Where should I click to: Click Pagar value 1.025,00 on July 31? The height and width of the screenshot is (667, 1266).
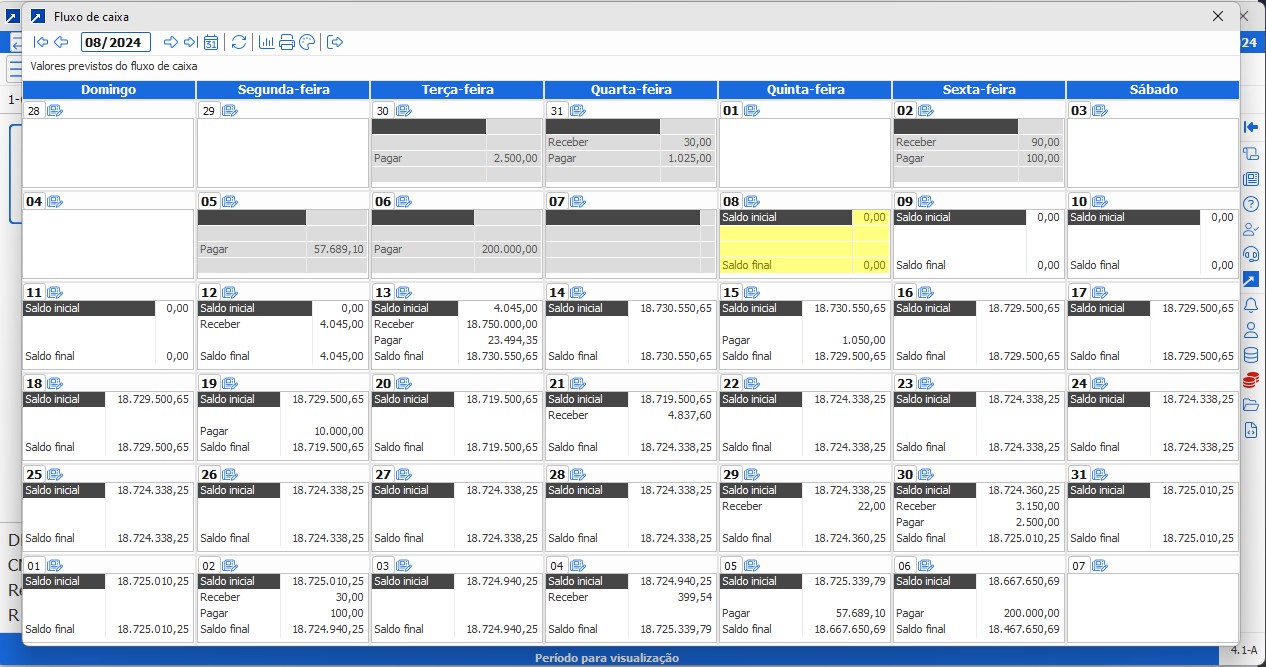690,158
